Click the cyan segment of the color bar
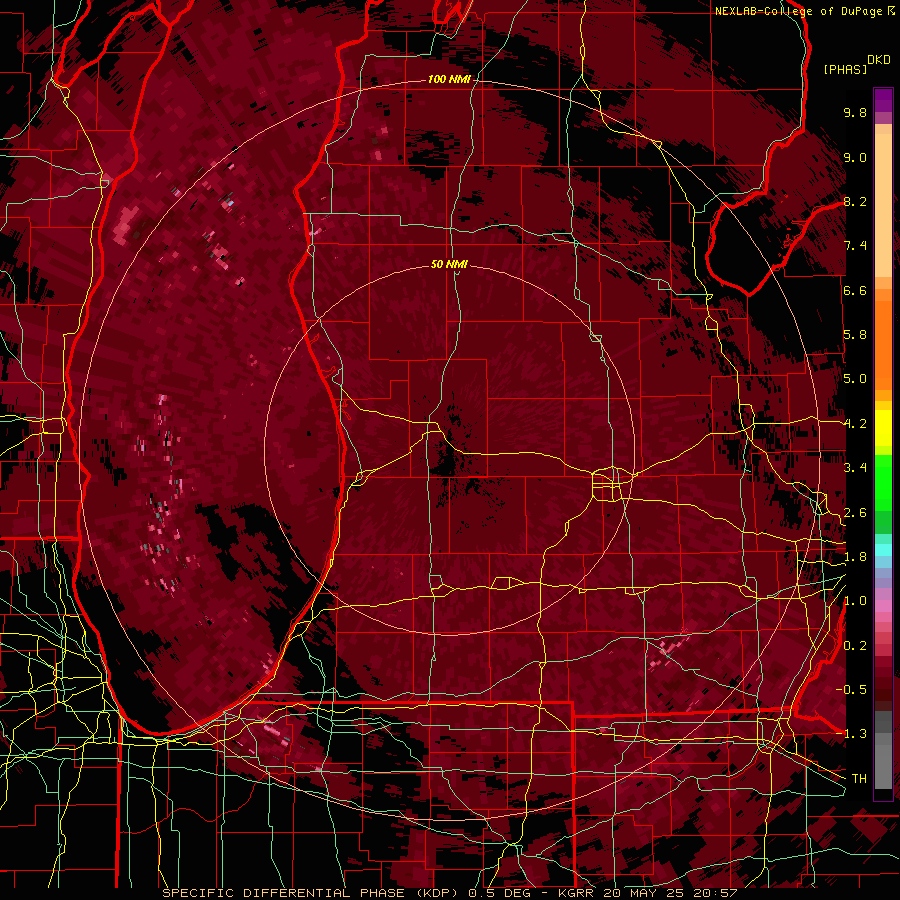The image size is (900, 900). pyautogui.click(x=883, y=549)
